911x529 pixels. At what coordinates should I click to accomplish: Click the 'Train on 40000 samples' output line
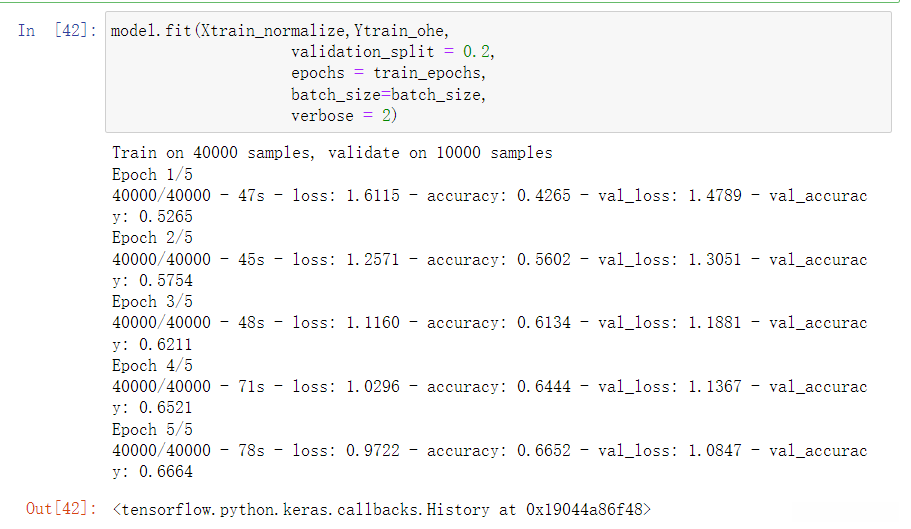tap(332, 153)
